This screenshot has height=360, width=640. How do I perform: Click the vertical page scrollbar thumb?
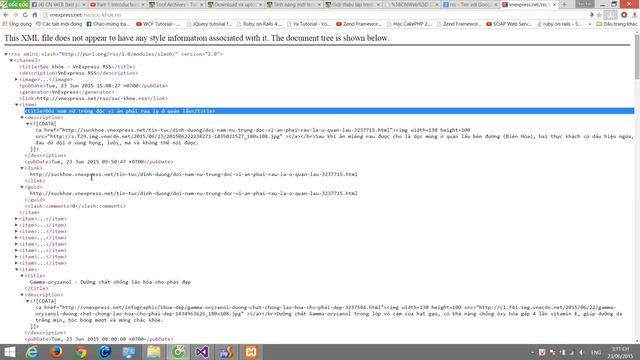637,57
